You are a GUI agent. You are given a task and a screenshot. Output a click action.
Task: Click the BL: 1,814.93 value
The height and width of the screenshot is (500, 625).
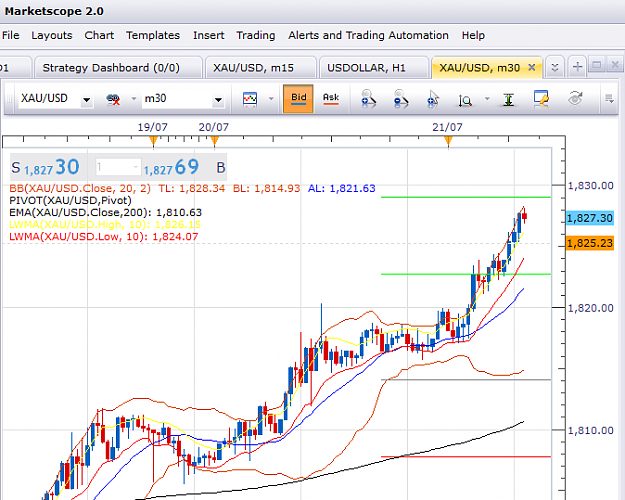(x=266, y=189)
